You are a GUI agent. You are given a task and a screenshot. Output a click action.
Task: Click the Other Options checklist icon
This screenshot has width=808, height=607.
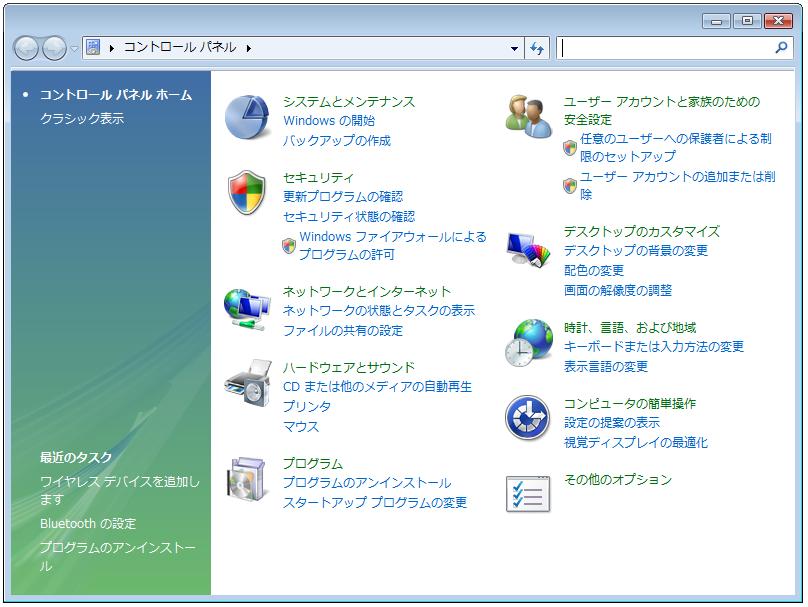[x=528, y=494]
